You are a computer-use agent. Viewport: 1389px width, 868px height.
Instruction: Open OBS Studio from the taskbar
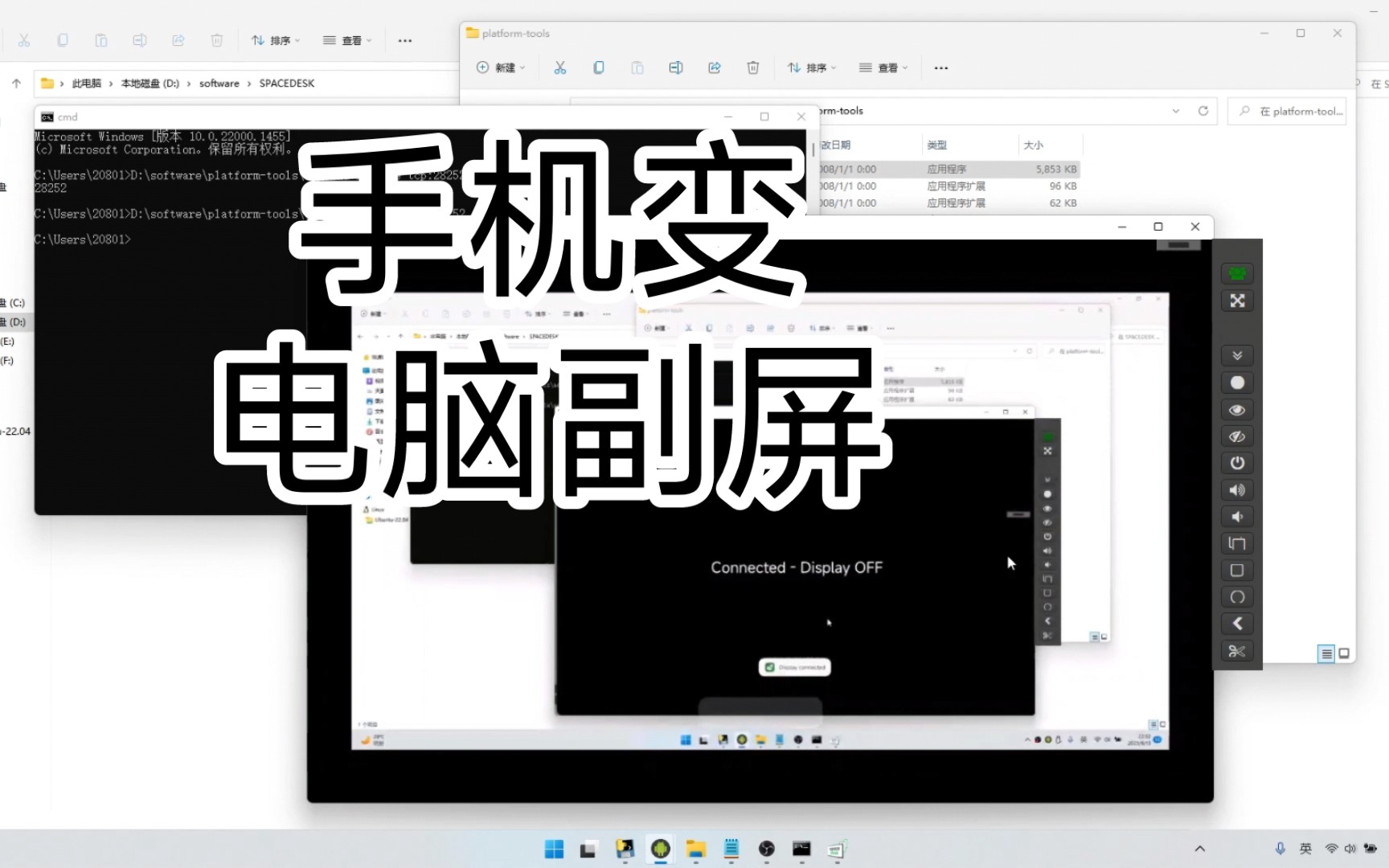(767, 849)
